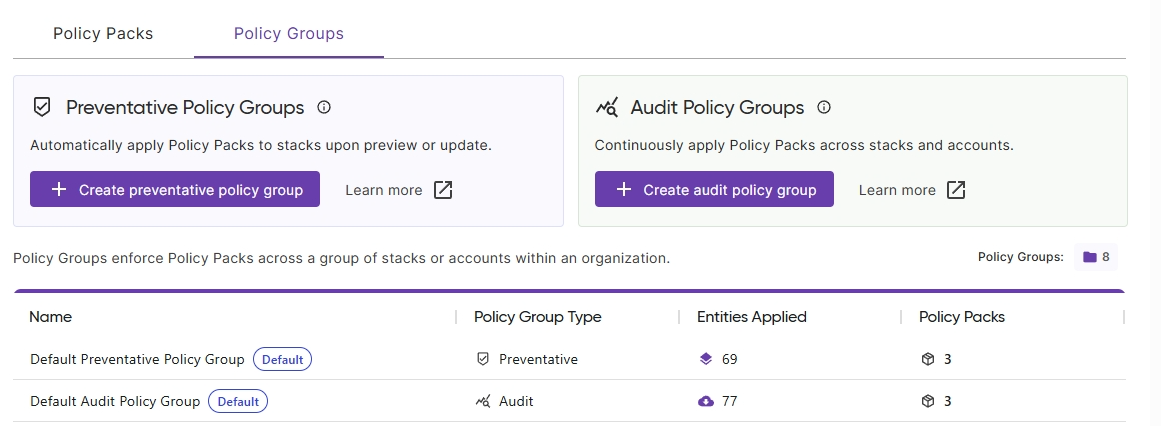The height and width of the screenshot is (426, 1161).
Task: Create audit policy group
Action: (714, 190)
